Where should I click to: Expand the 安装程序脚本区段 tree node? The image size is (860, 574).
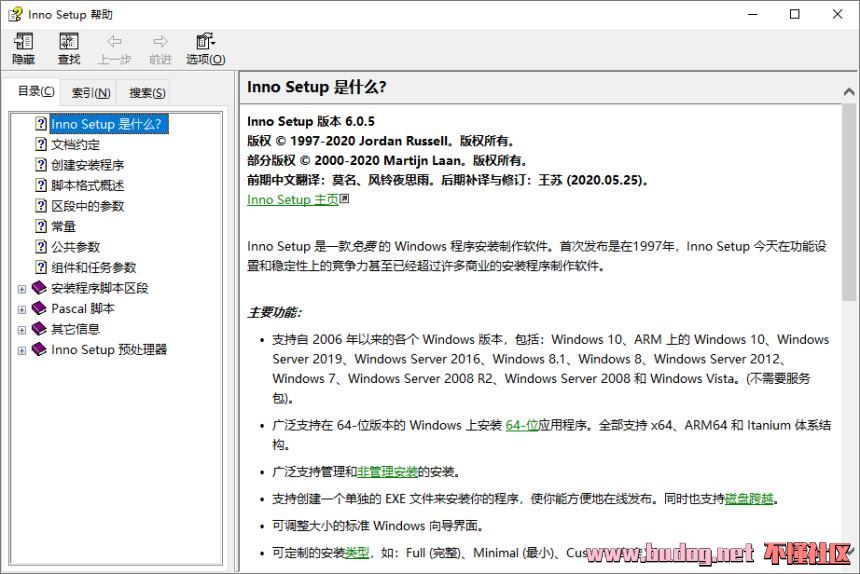pyautogui.click(x=22, y=288)
